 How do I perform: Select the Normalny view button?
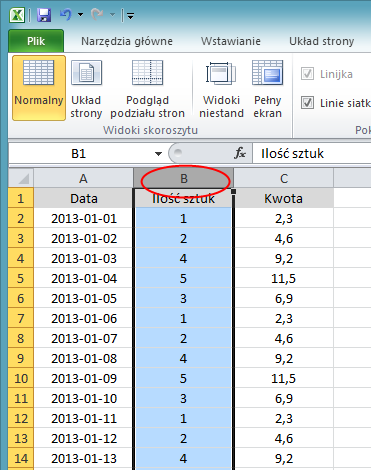(39, 88)
